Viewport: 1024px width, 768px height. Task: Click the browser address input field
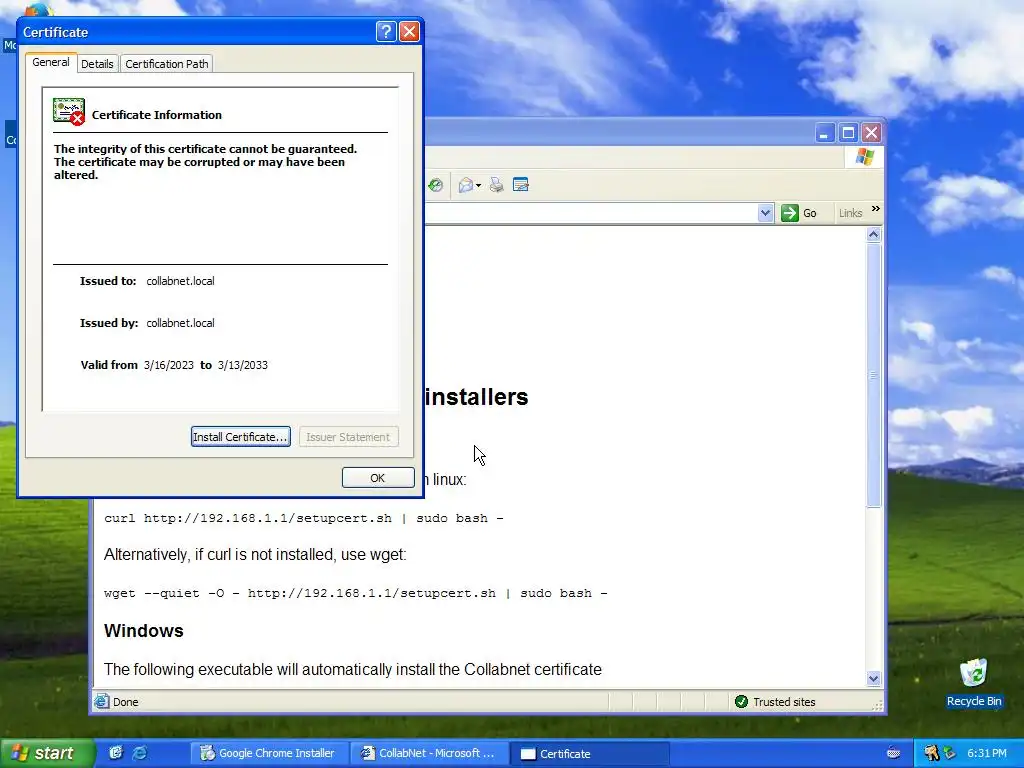tap(591, 213)
